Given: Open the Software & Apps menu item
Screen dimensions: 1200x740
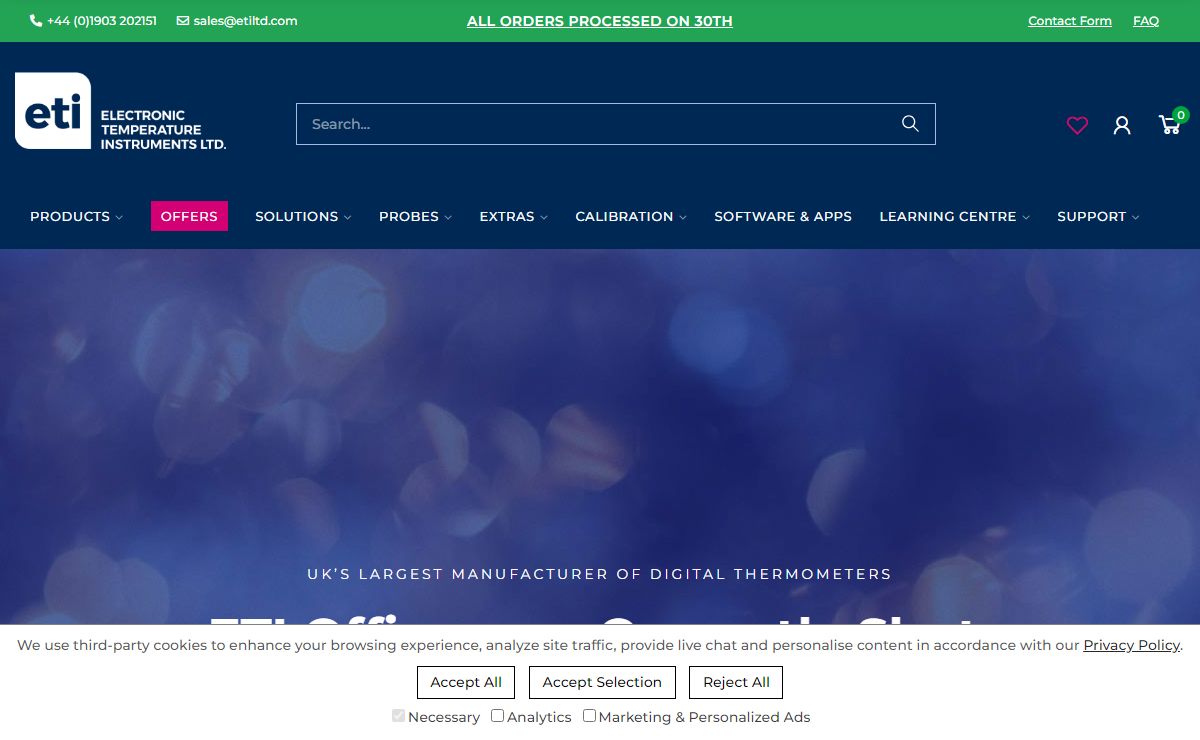Looking at the screenshot, I should click(x=783, y=216).
